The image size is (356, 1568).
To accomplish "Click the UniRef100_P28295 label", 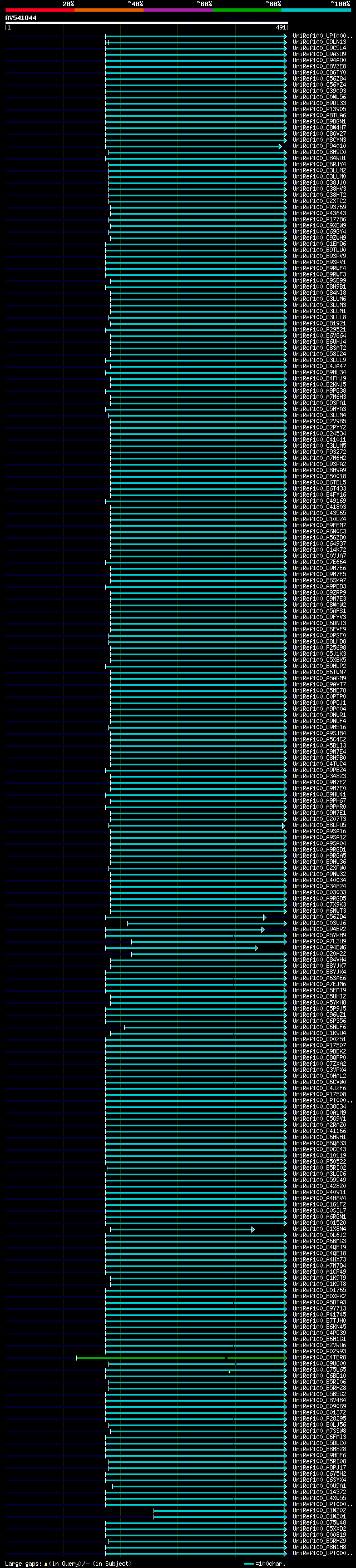I will [319, 1418].
